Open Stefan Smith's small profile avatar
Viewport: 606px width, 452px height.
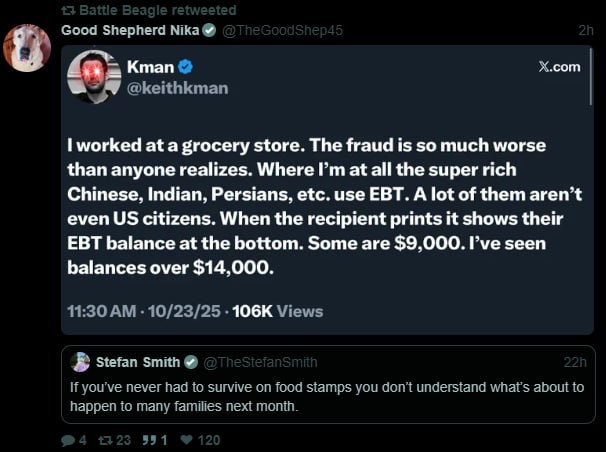coord(81,362)
